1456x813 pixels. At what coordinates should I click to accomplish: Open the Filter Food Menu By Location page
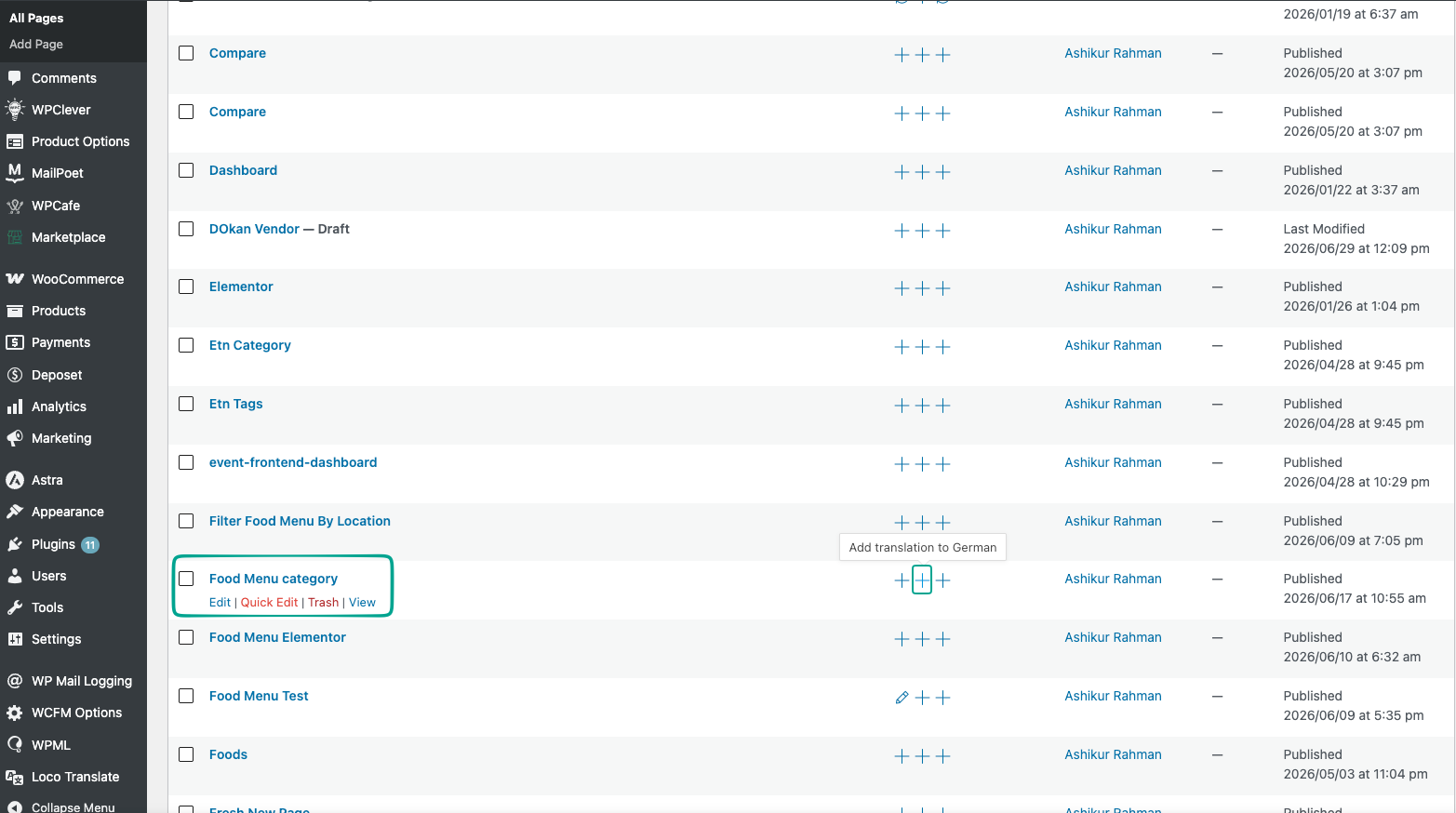[300, 521]
